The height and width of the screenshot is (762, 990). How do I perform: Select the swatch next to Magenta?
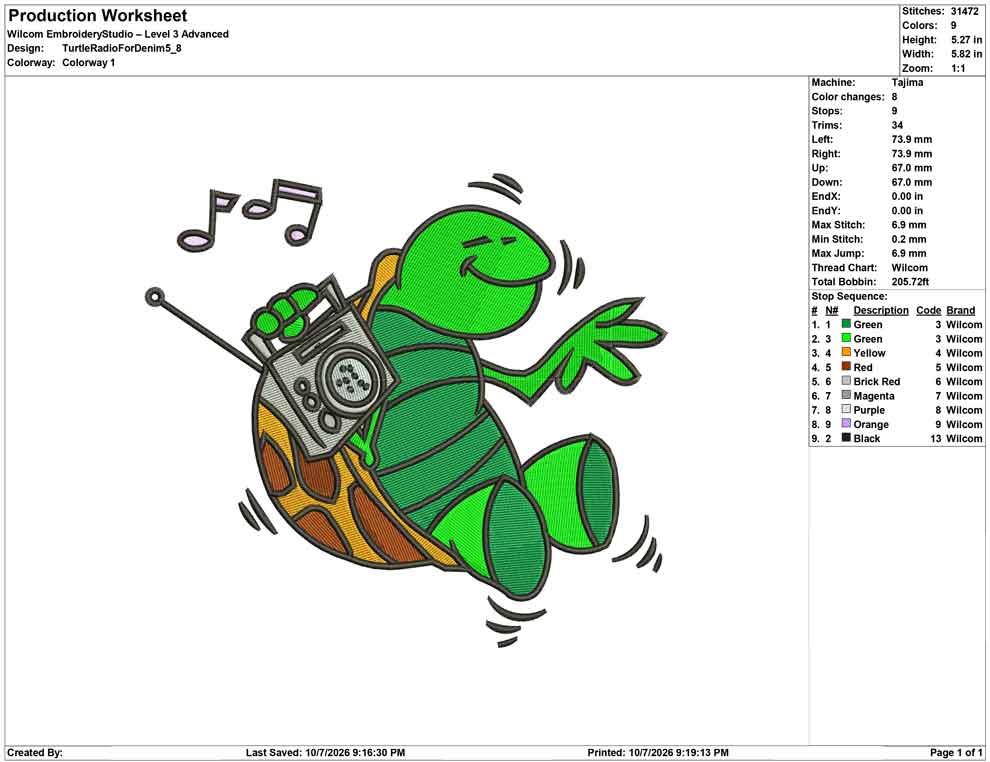[x=846, y=395]
